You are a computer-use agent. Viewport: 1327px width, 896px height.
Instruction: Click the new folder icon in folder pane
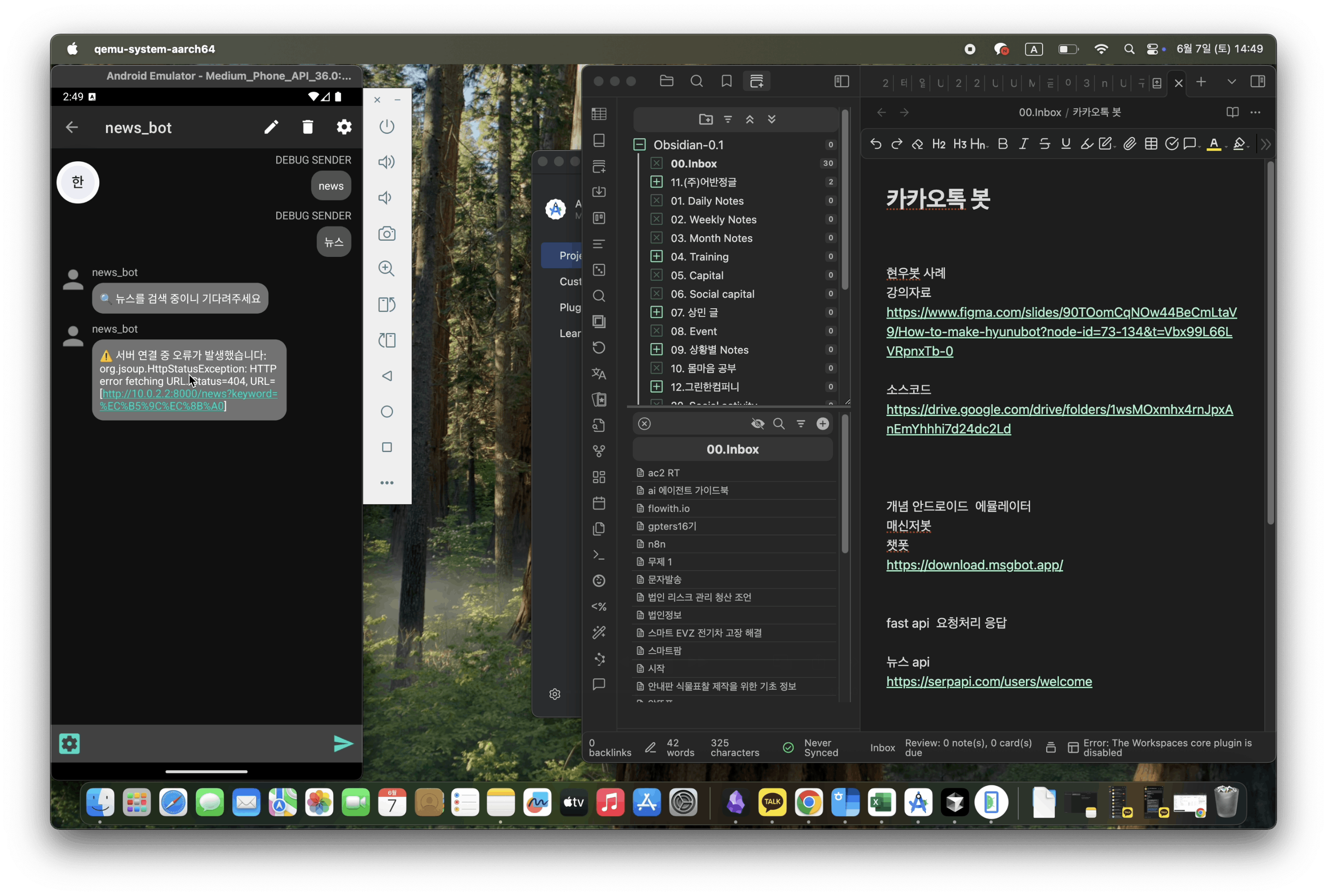point(706,119)
